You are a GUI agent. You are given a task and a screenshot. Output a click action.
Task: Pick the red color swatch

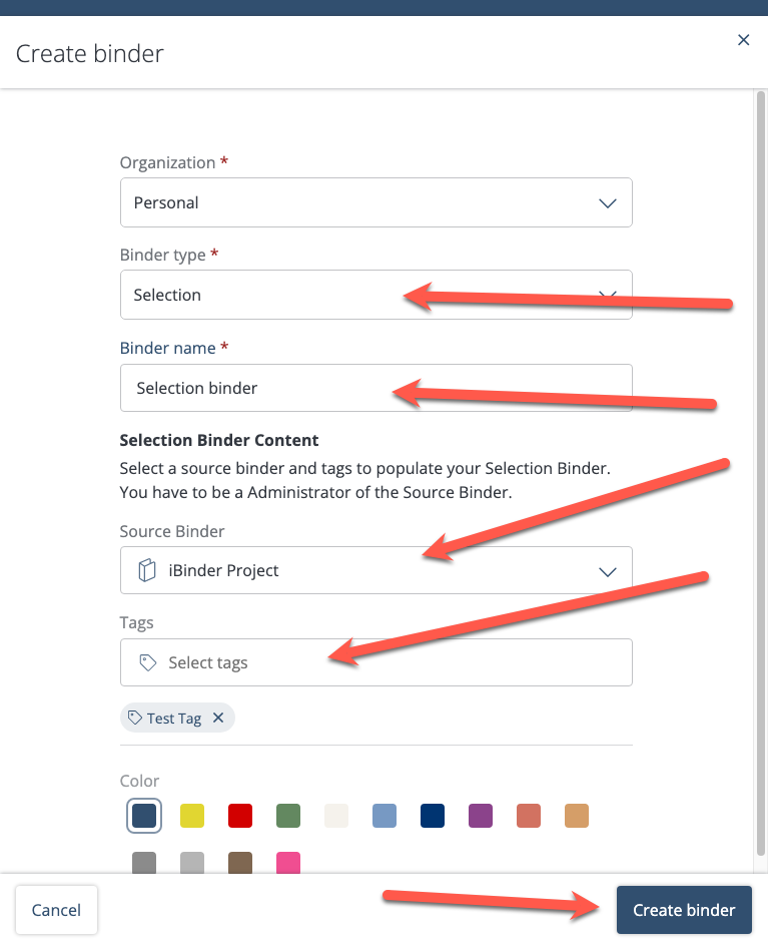click(x=240, y=816)
